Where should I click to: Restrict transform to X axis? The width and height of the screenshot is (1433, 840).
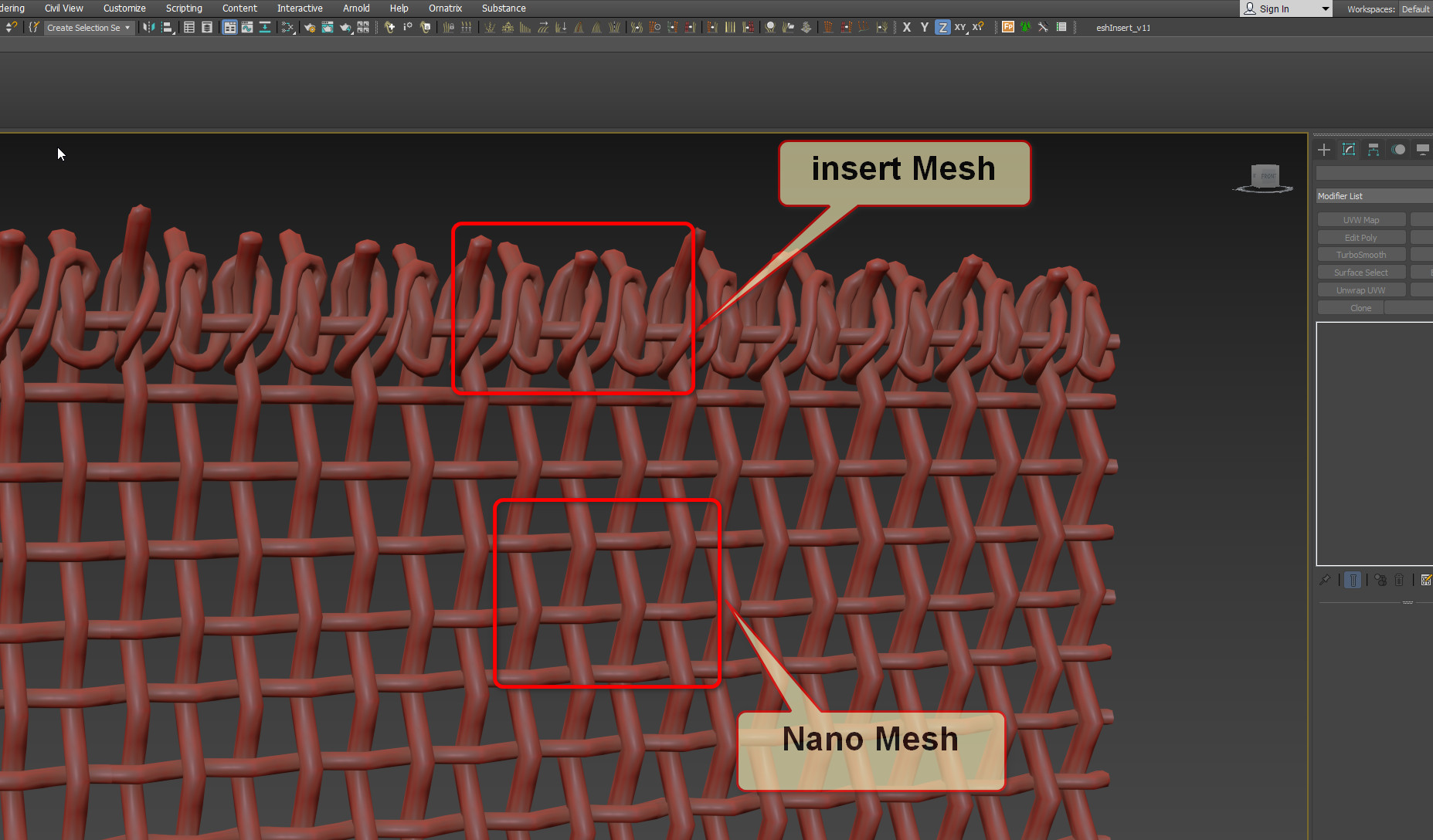coord(907,28)
